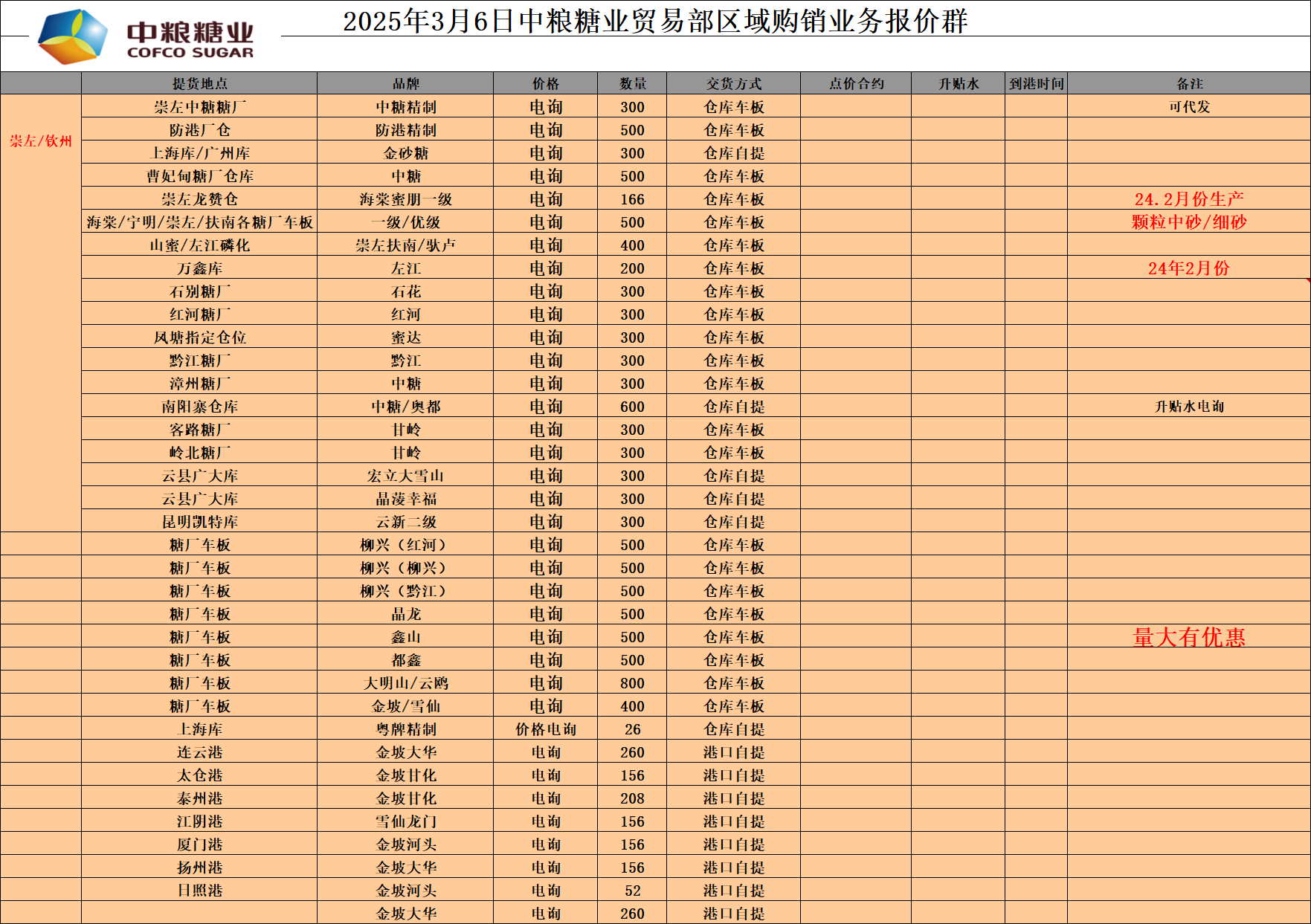Screen dimensions: 1311x924
Task: Select the red 24.2月份生产 note
Action: click(x=1189, y=199)
